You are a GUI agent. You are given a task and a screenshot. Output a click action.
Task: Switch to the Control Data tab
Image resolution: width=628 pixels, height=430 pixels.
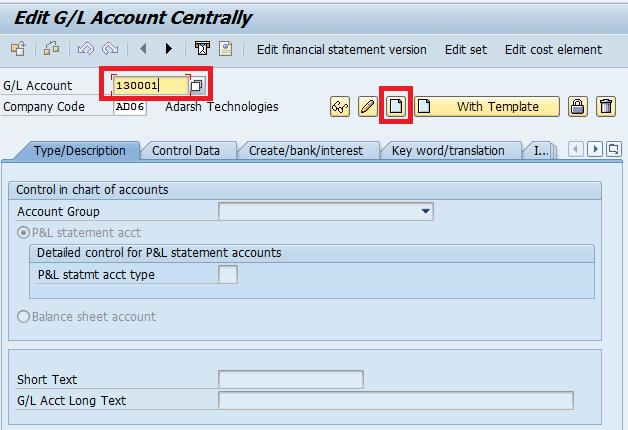tap(185, 151)
